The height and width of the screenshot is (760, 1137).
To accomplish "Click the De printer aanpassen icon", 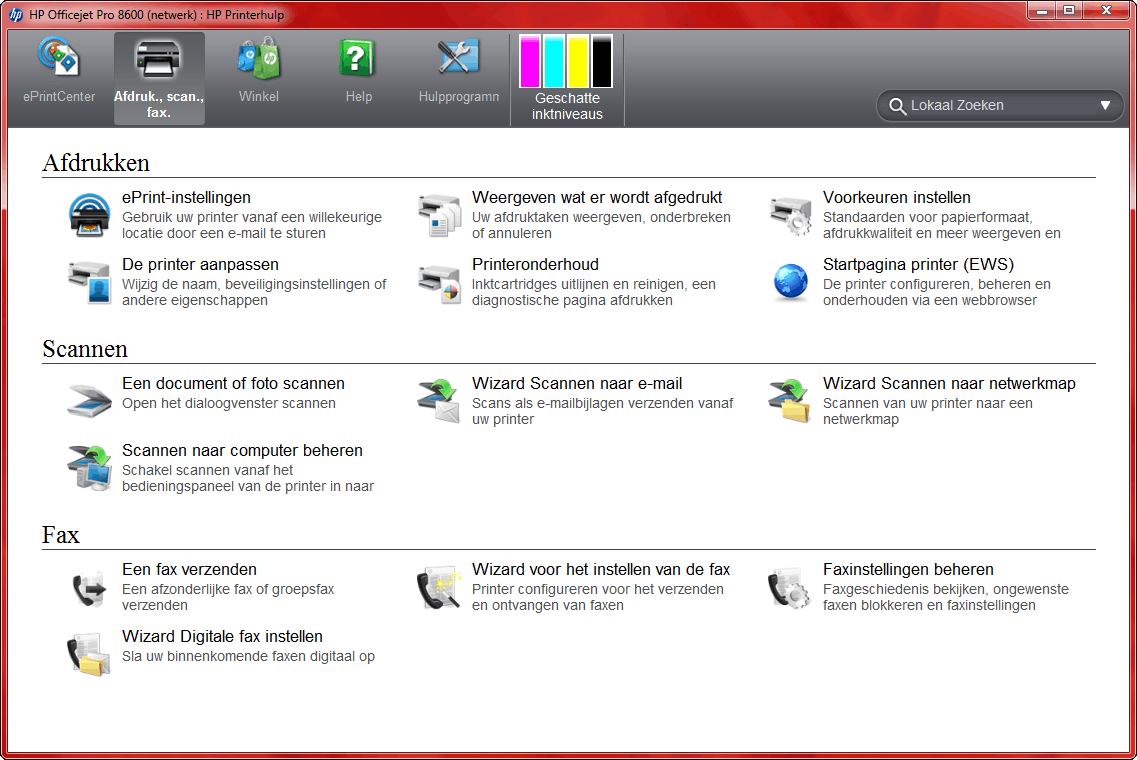I will pos(89,282).
